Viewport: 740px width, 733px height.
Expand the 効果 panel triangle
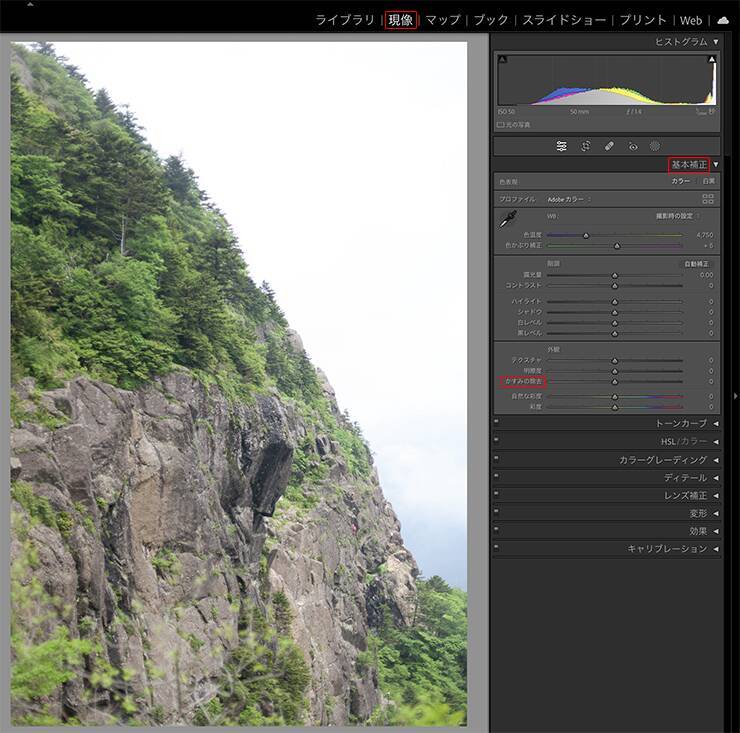(x=716, y=531)
